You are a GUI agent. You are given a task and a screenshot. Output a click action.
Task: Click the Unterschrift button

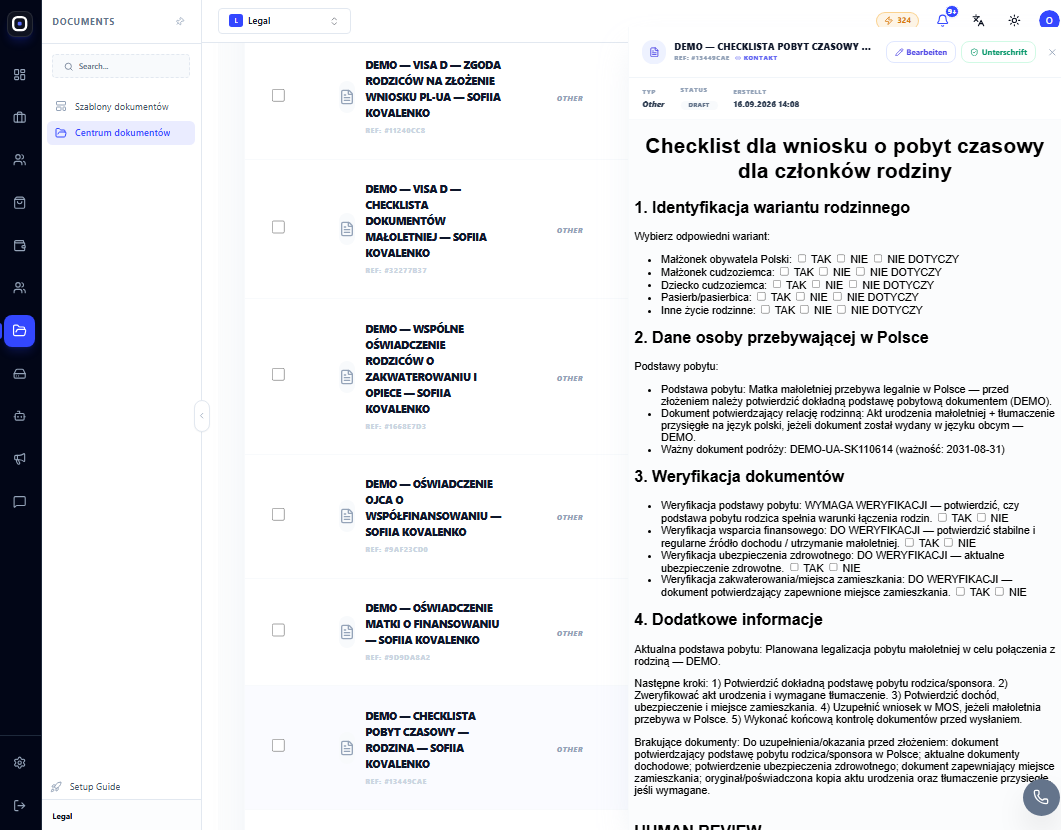(x=998, y=52)
